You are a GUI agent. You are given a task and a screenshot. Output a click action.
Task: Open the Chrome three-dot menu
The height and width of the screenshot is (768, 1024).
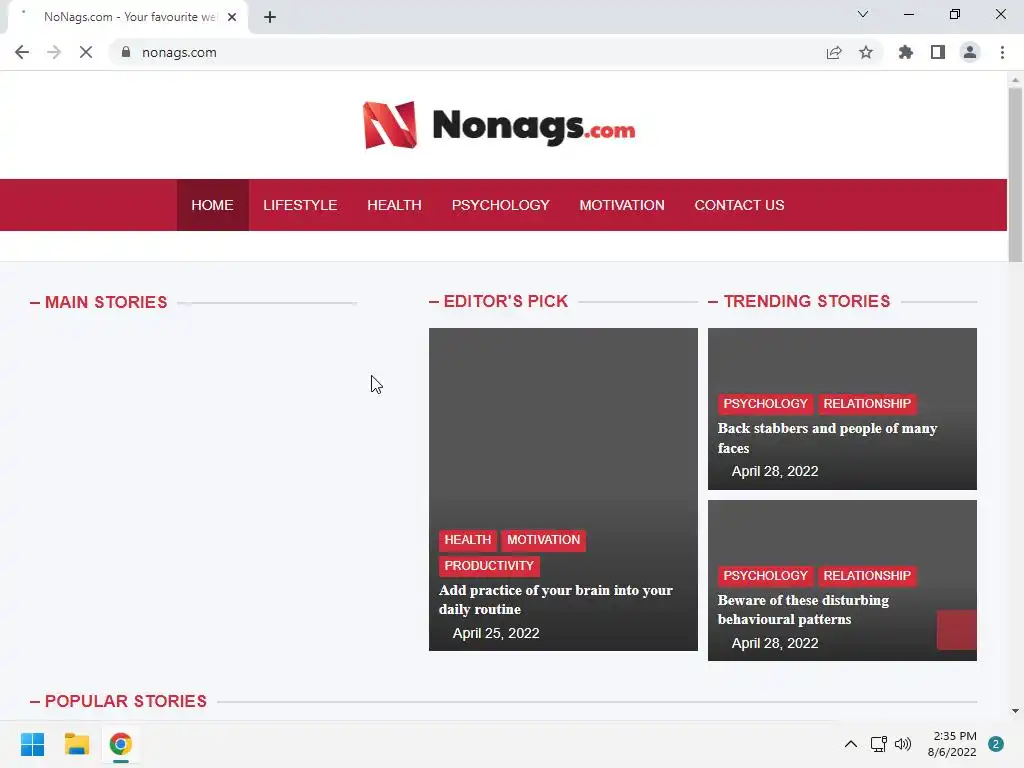coord(1002,52)
